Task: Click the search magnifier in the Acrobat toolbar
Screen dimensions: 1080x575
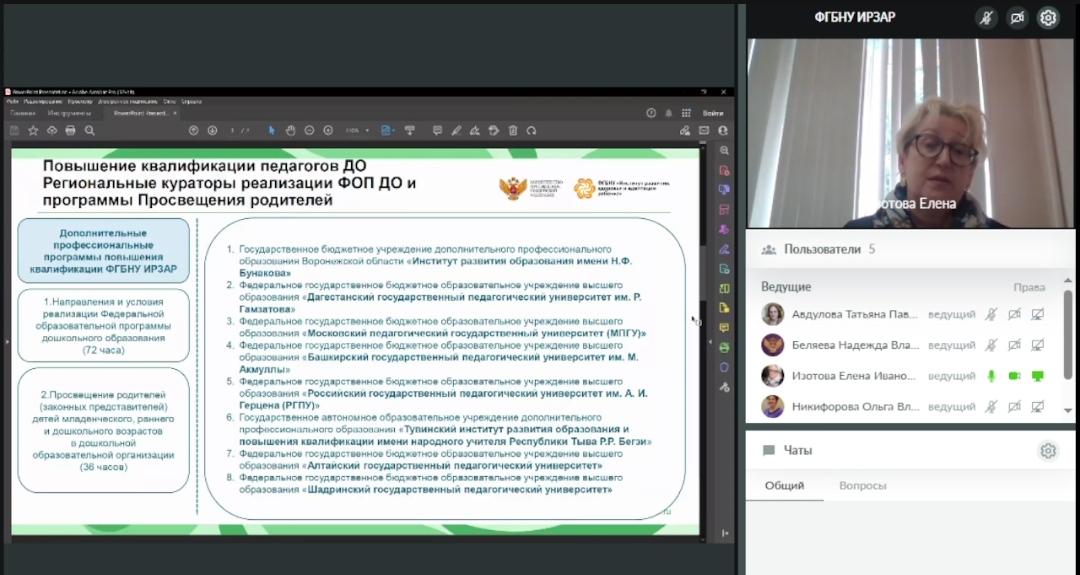Action: tap(89, 130)
